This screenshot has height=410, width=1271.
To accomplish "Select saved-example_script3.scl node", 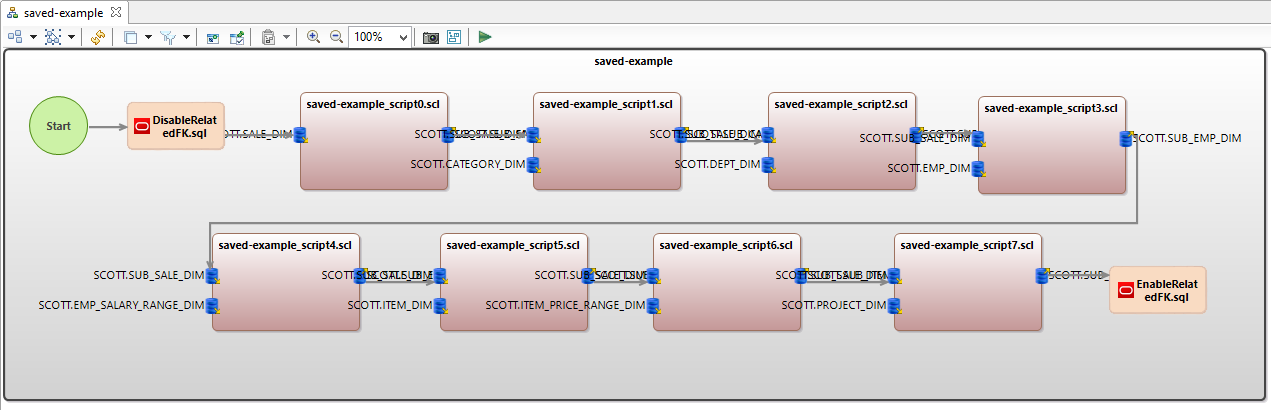I will (x=1052, y=146).
